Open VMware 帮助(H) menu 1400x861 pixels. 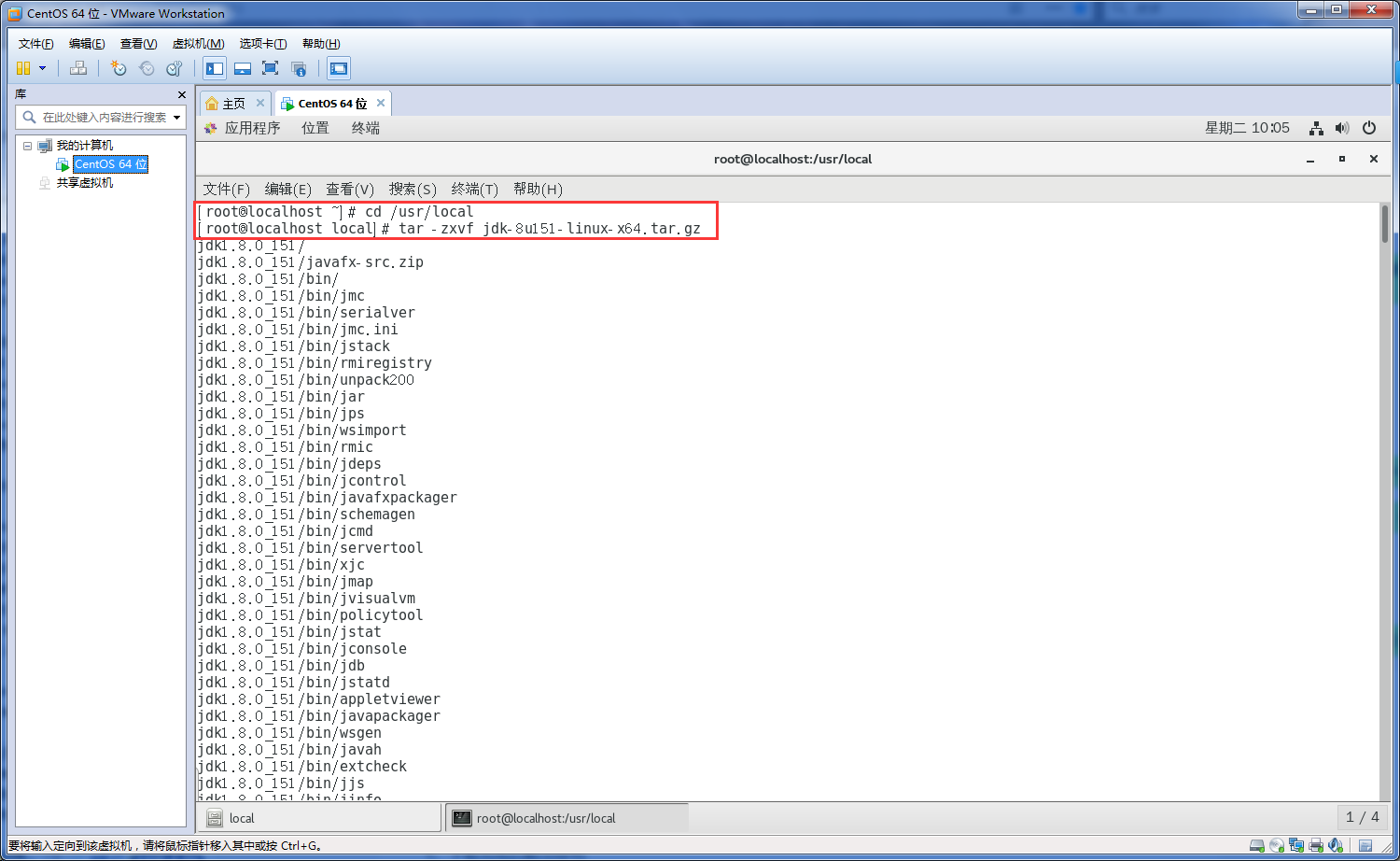(x=321, y=44)
